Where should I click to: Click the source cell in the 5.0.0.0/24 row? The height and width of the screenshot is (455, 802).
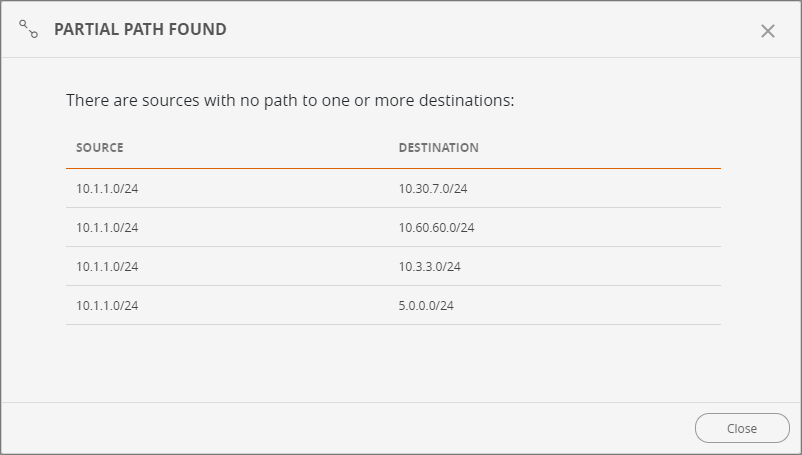pyautogui.click(x=107, y=305)
